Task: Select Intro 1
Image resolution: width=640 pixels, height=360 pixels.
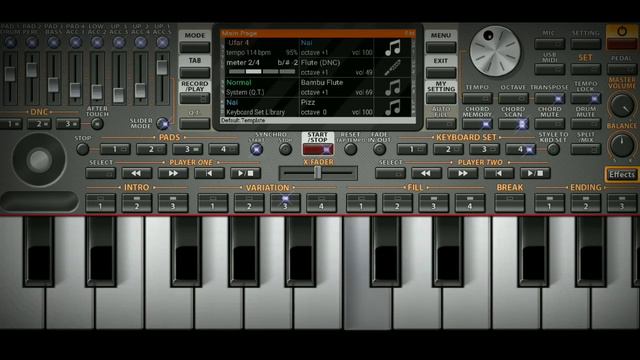Action: 100,203
